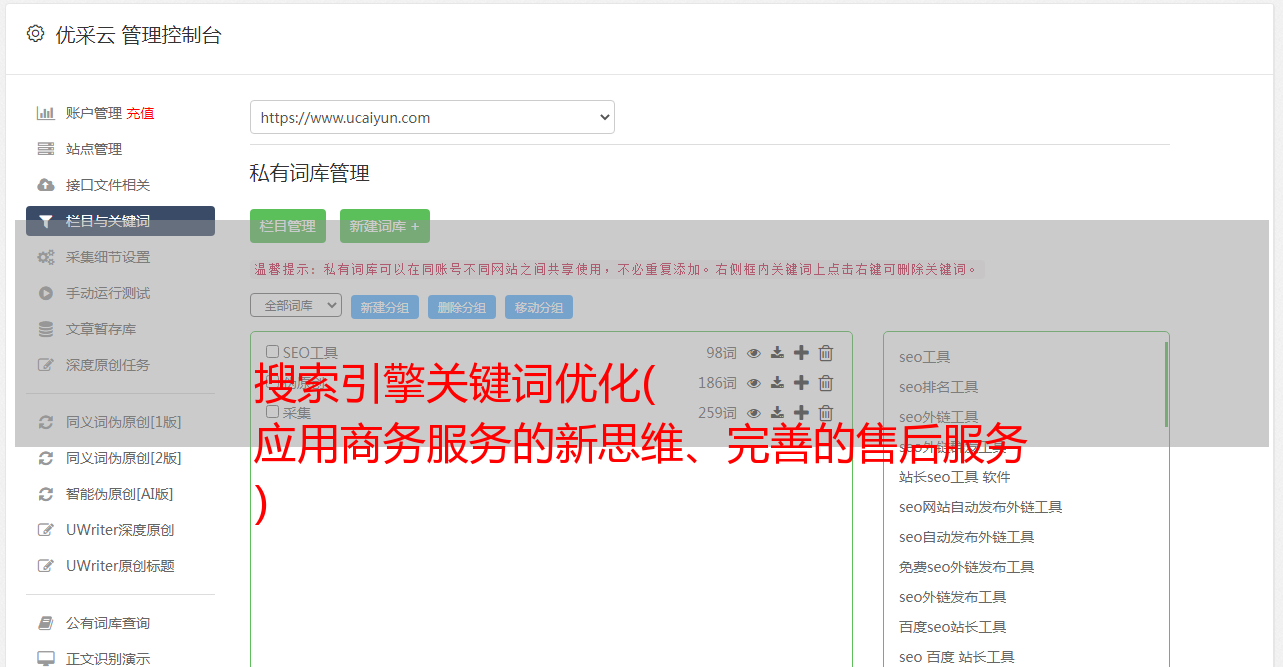Click the keyword "seo自动发布外链工具"
Screen dimensions: 1283x667
966,537
